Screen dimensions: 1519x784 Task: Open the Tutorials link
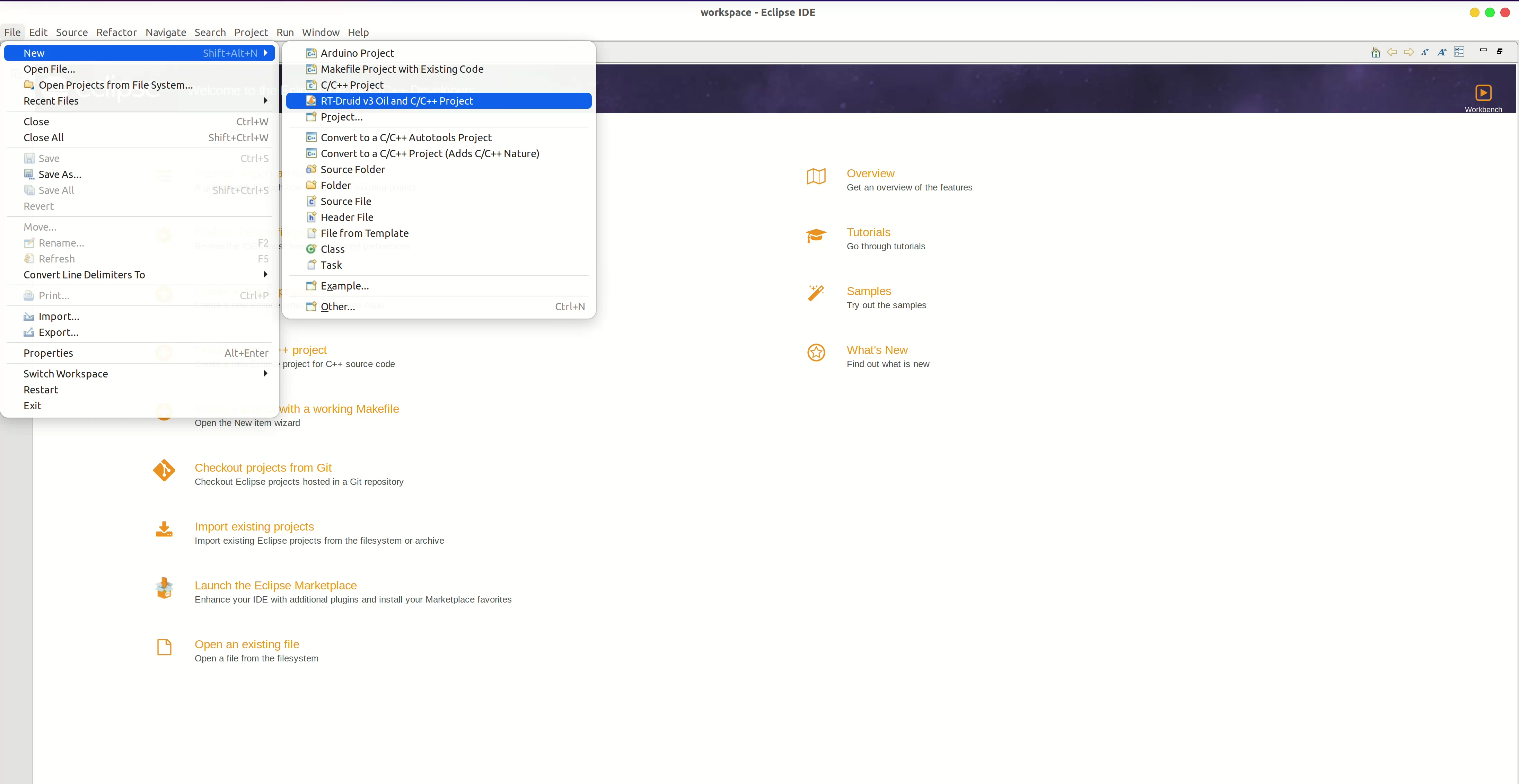click(869, 232)
